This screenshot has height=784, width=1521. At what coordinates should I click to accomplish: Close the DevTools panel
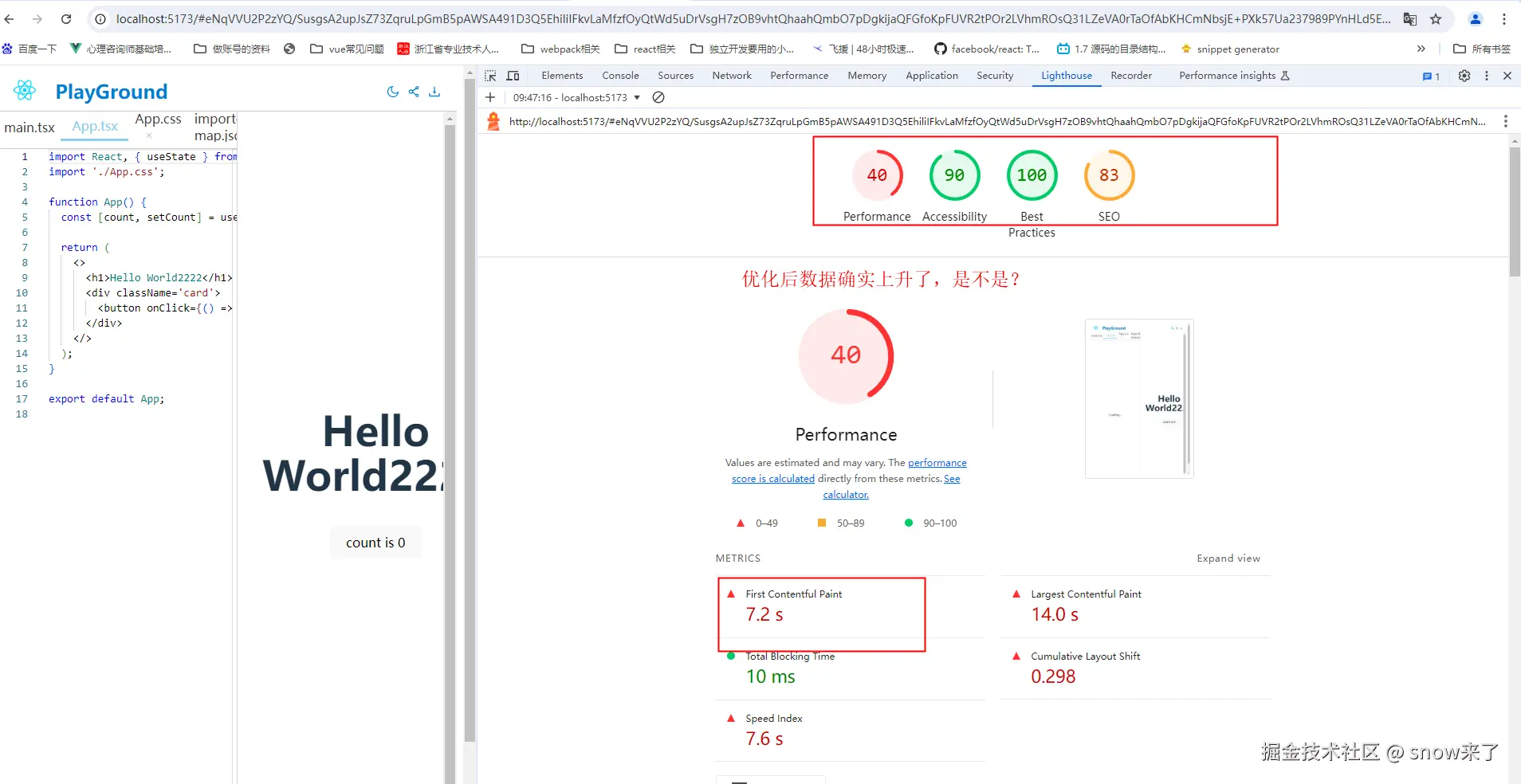pos(1507,76)
